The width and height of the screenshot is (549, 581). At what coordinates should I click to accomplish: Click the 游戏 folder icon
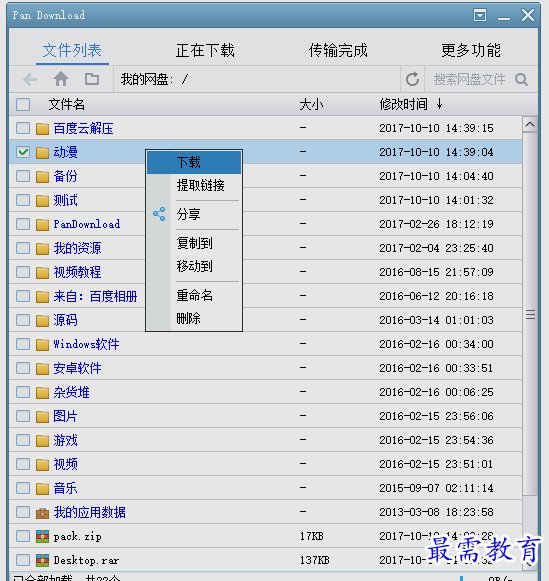click(x=42, y=441)
